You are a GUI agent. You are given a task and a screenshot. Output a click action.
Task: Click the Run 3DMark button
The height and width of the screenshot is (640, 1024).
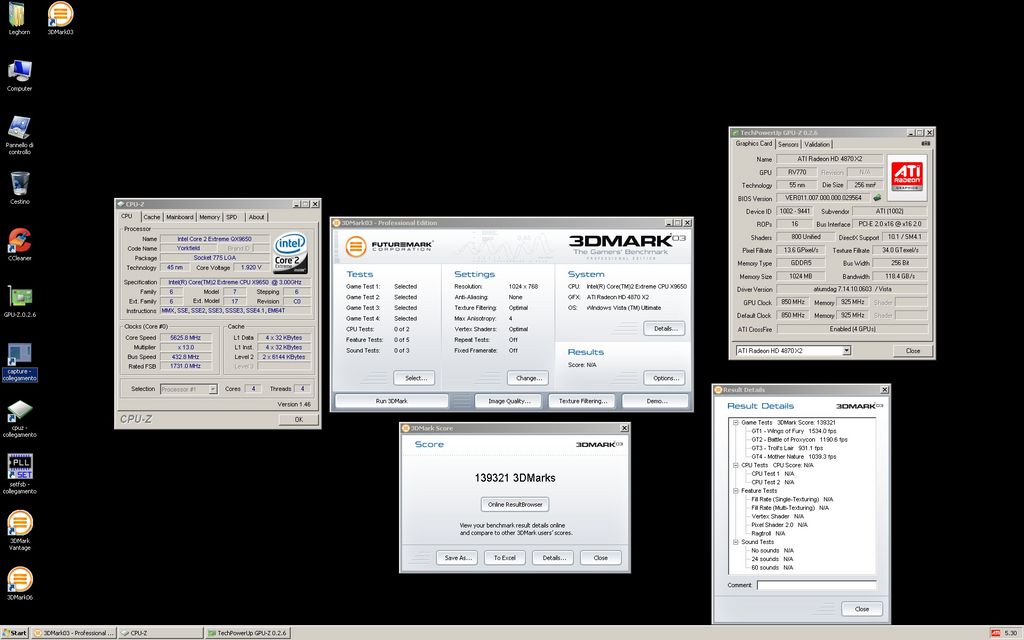[x=391, y=401]
